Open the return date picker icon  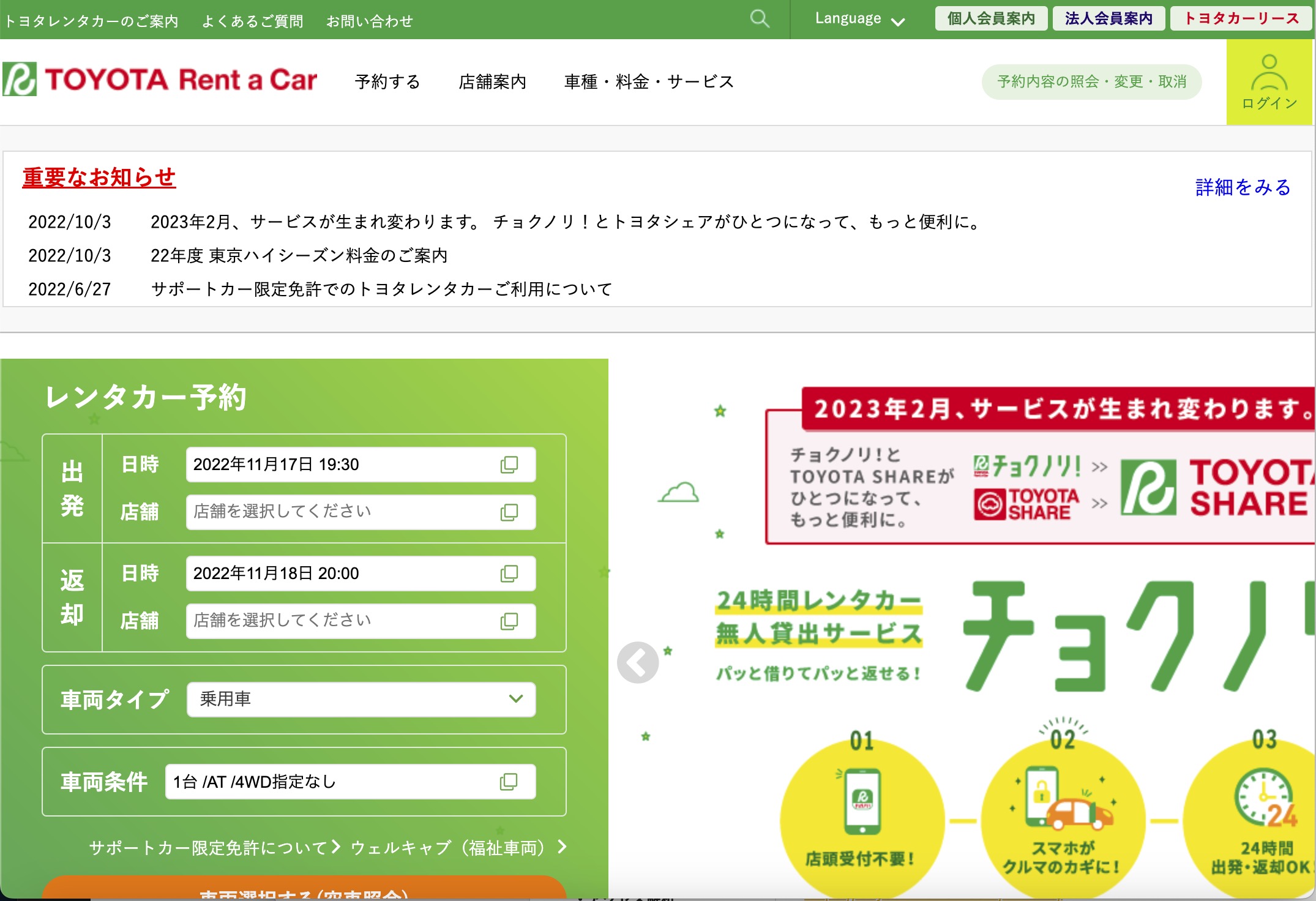point(509,574)
